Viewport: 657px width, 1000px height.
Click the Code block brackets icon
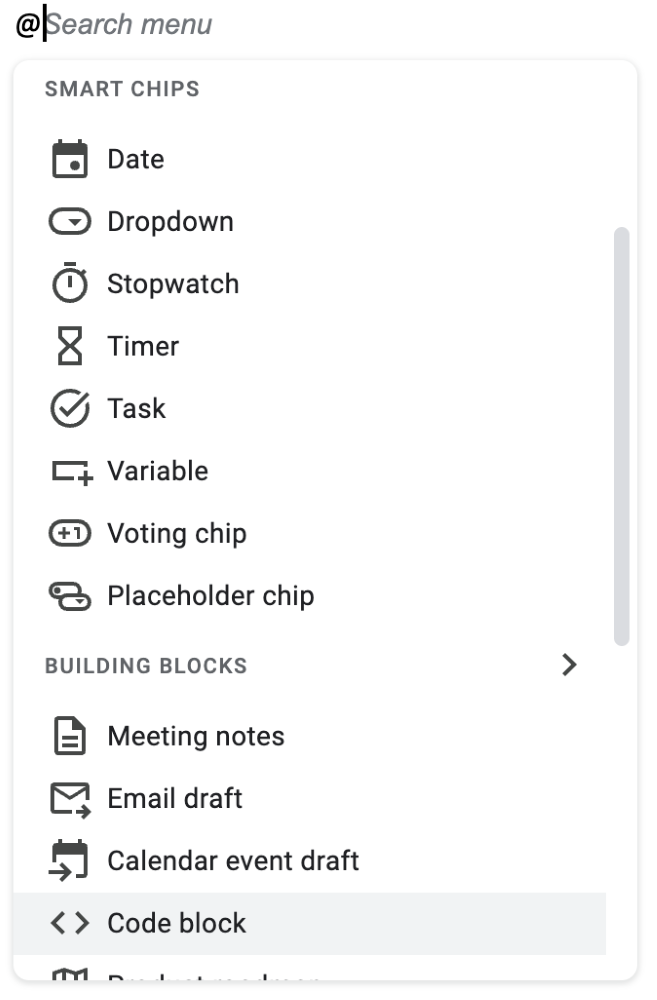click(x=70, y=923)
